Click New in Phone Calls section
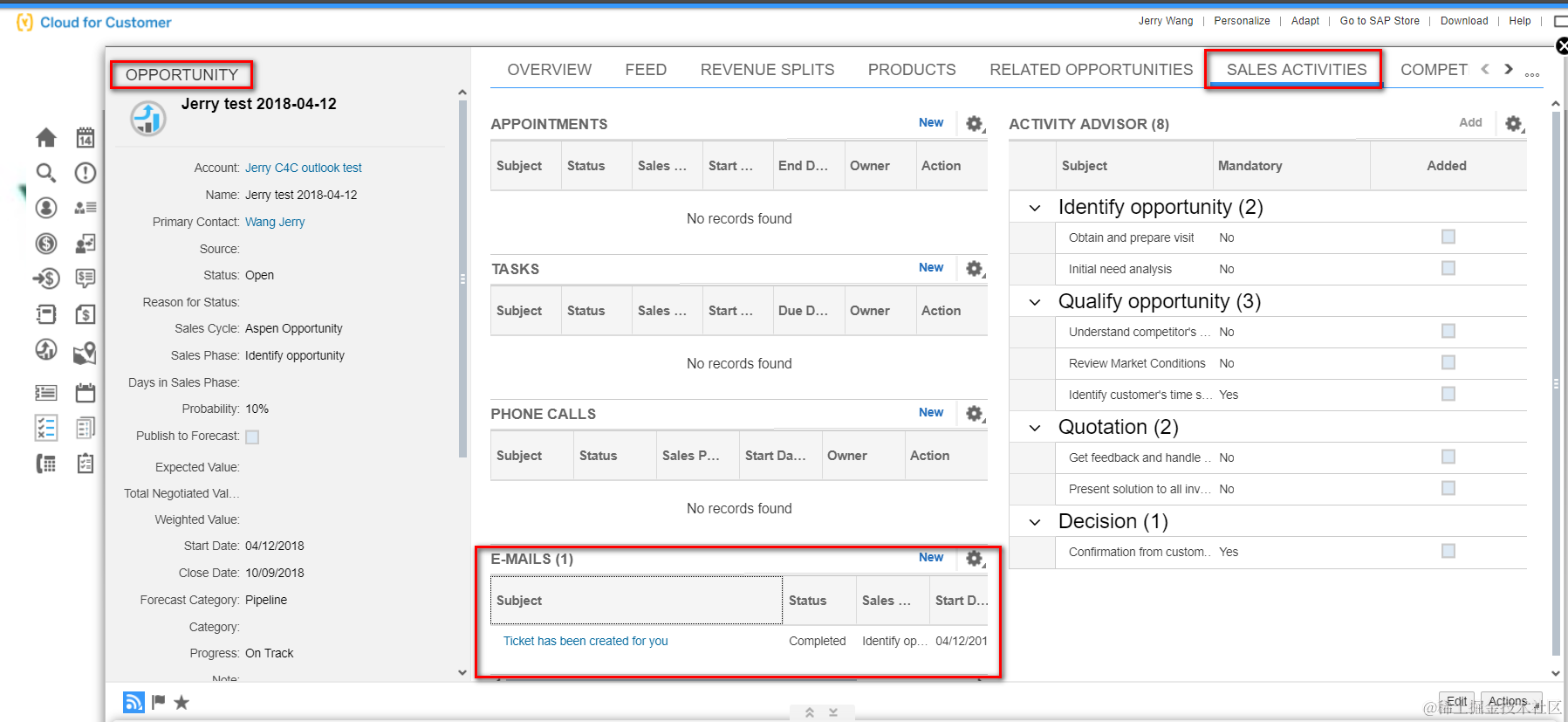The width and height of the screenshot is (1568, 722). click(x=931, y=412)
